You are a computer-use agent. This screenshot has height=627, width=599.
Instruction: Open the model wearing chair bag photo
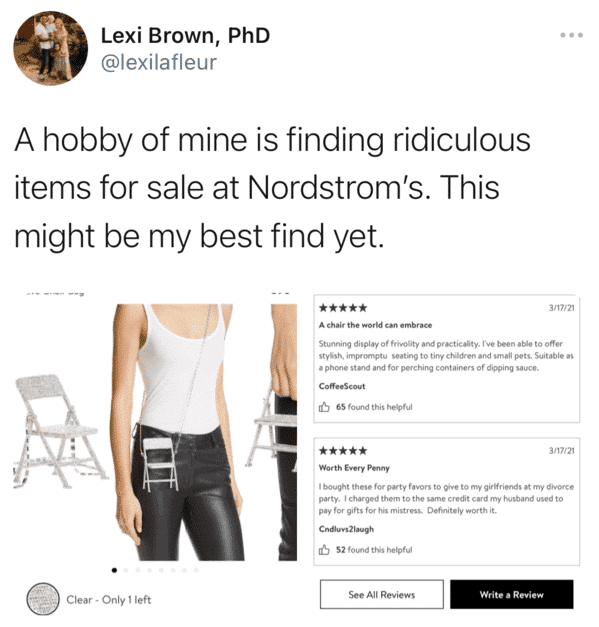pos(179,432)
